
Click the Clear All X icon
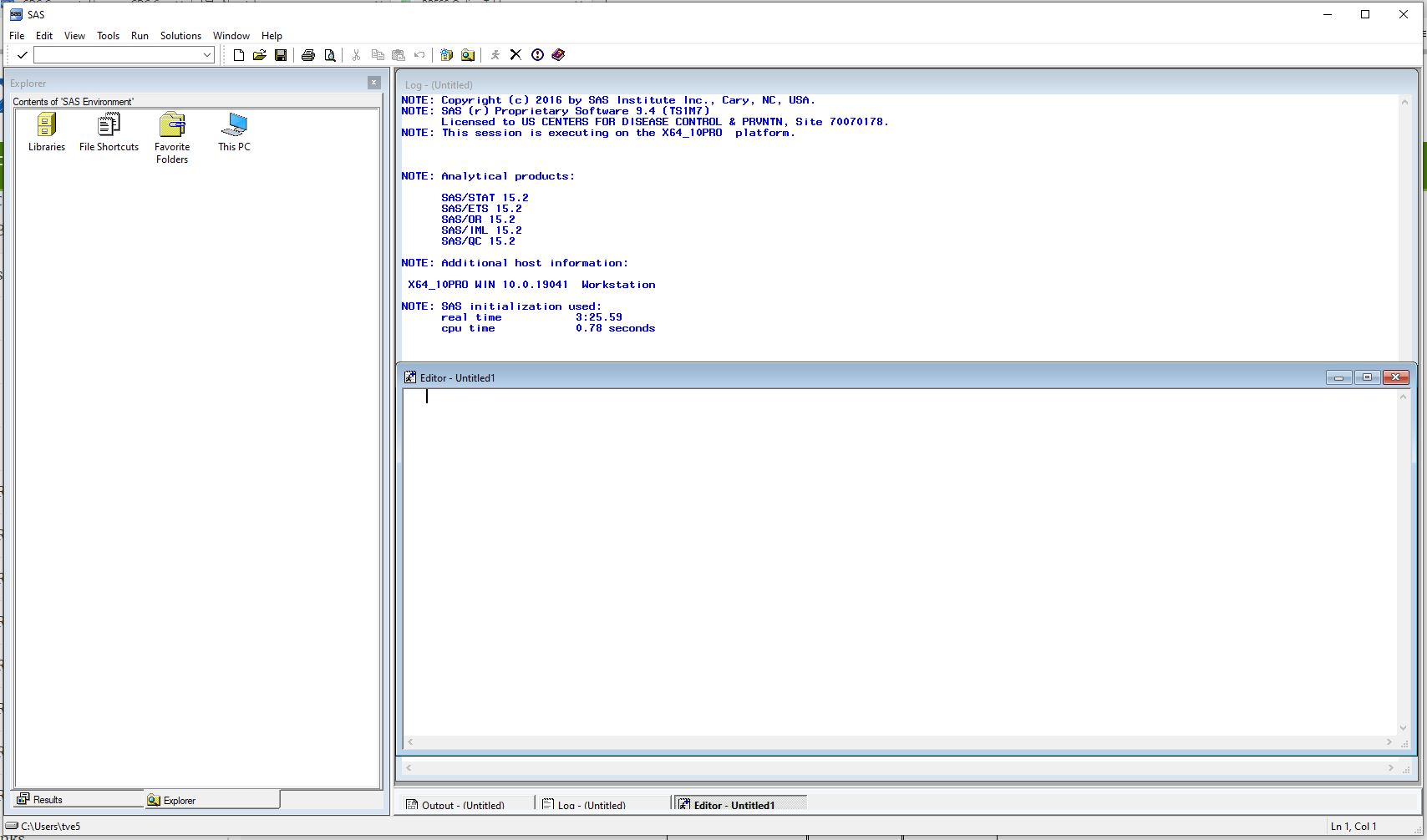515,55
